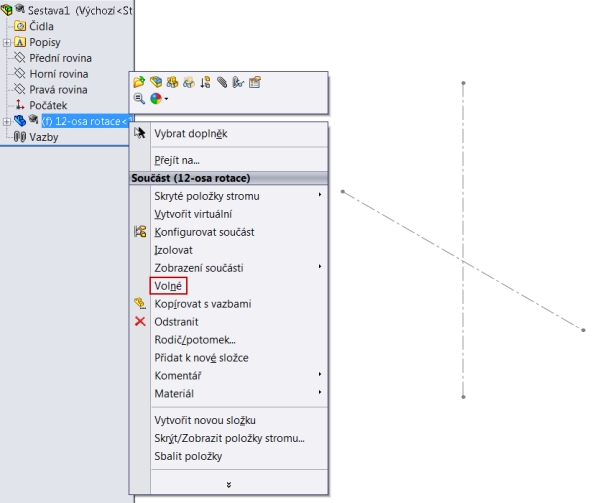This screenshot has width=600, height=503.
Task: Click the Vybrat doplněk cursor icon
Action: click(140, 133)
